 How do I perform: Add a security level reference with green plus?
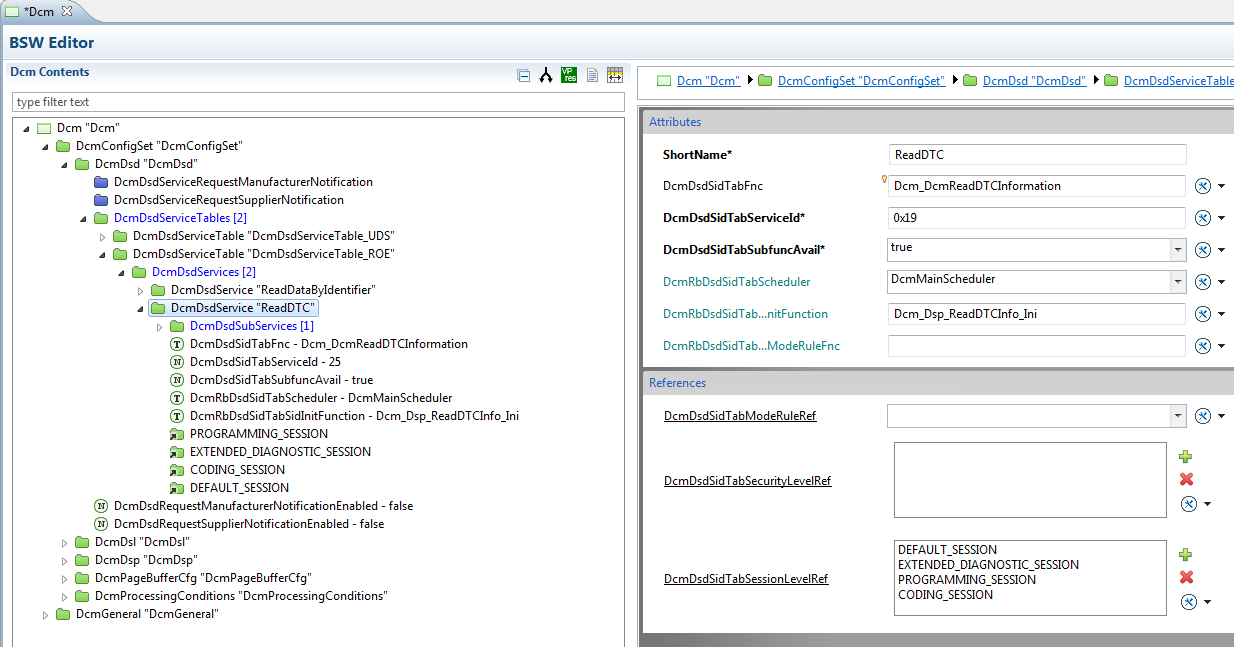point(1186,457)
